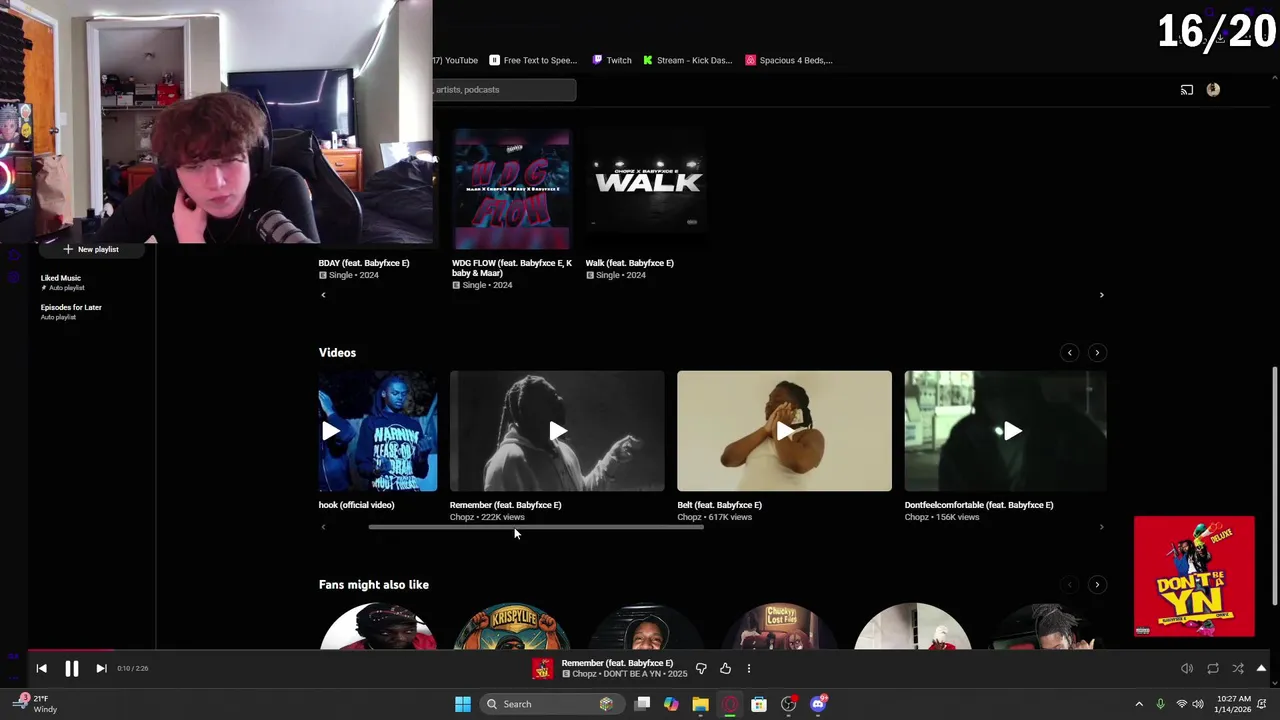Click the BDAY (feat. Babyfxce E) title
Image resolution: width=1280 pixels, height=720 pixels.
click(x=364, y=263)
